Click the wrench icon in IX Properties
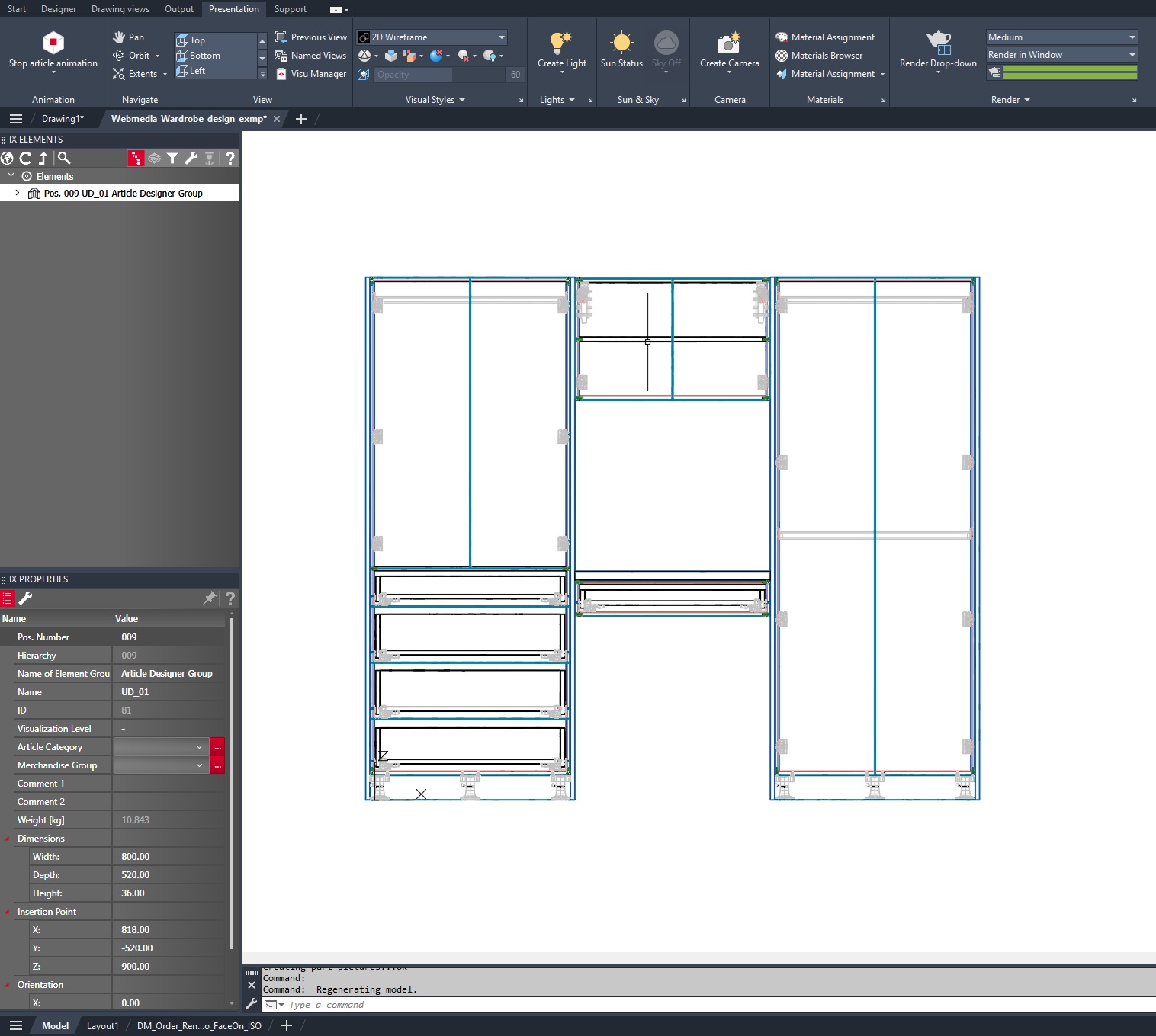The image size is (1156, 1036). 25,598
